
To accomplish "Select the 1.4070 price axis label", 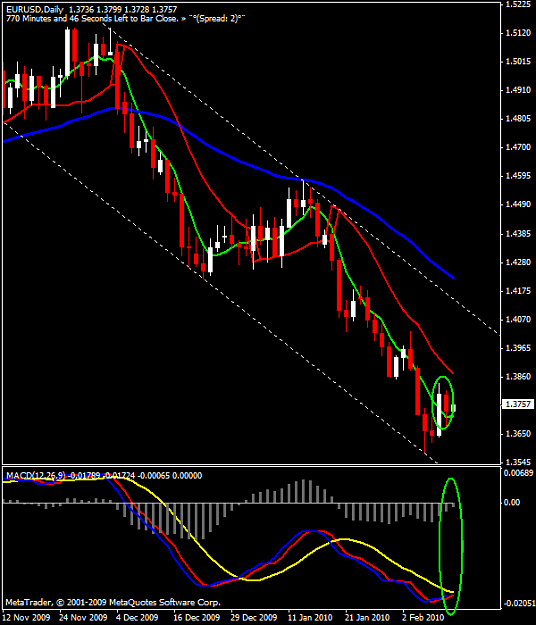I will coord(518,319).
